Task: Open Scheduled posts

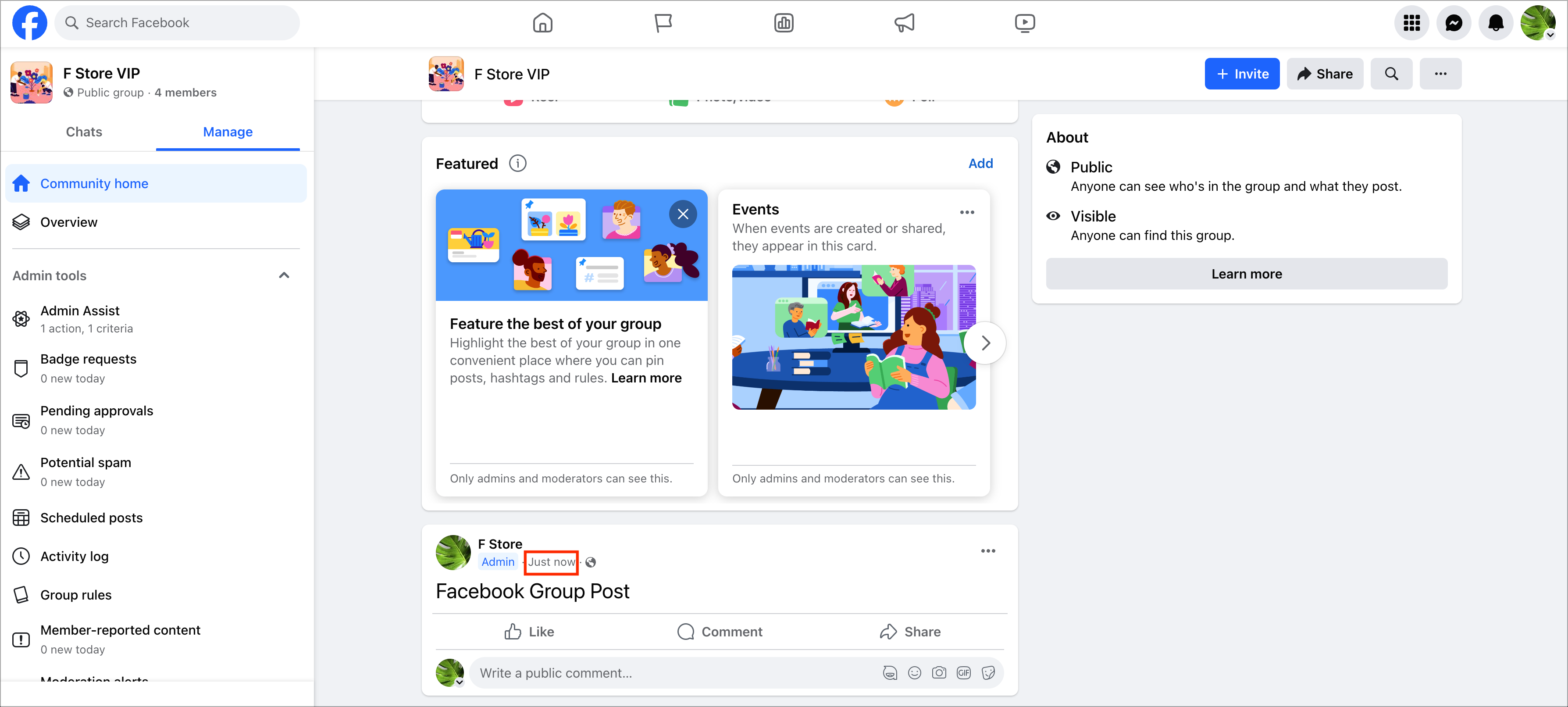Action: tap(156, 518)
